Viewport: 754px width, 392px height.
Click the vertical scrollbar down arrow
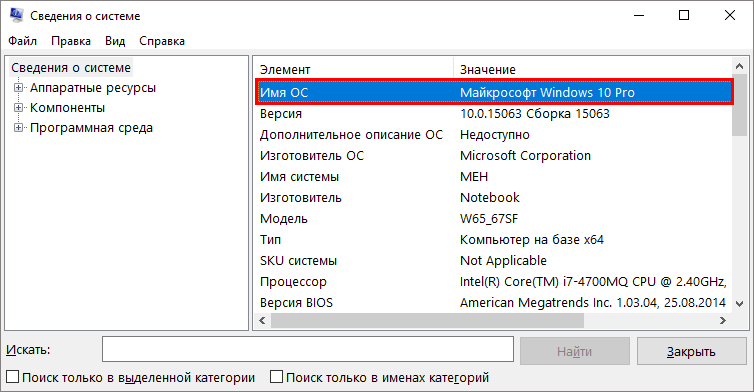point(740,303)
